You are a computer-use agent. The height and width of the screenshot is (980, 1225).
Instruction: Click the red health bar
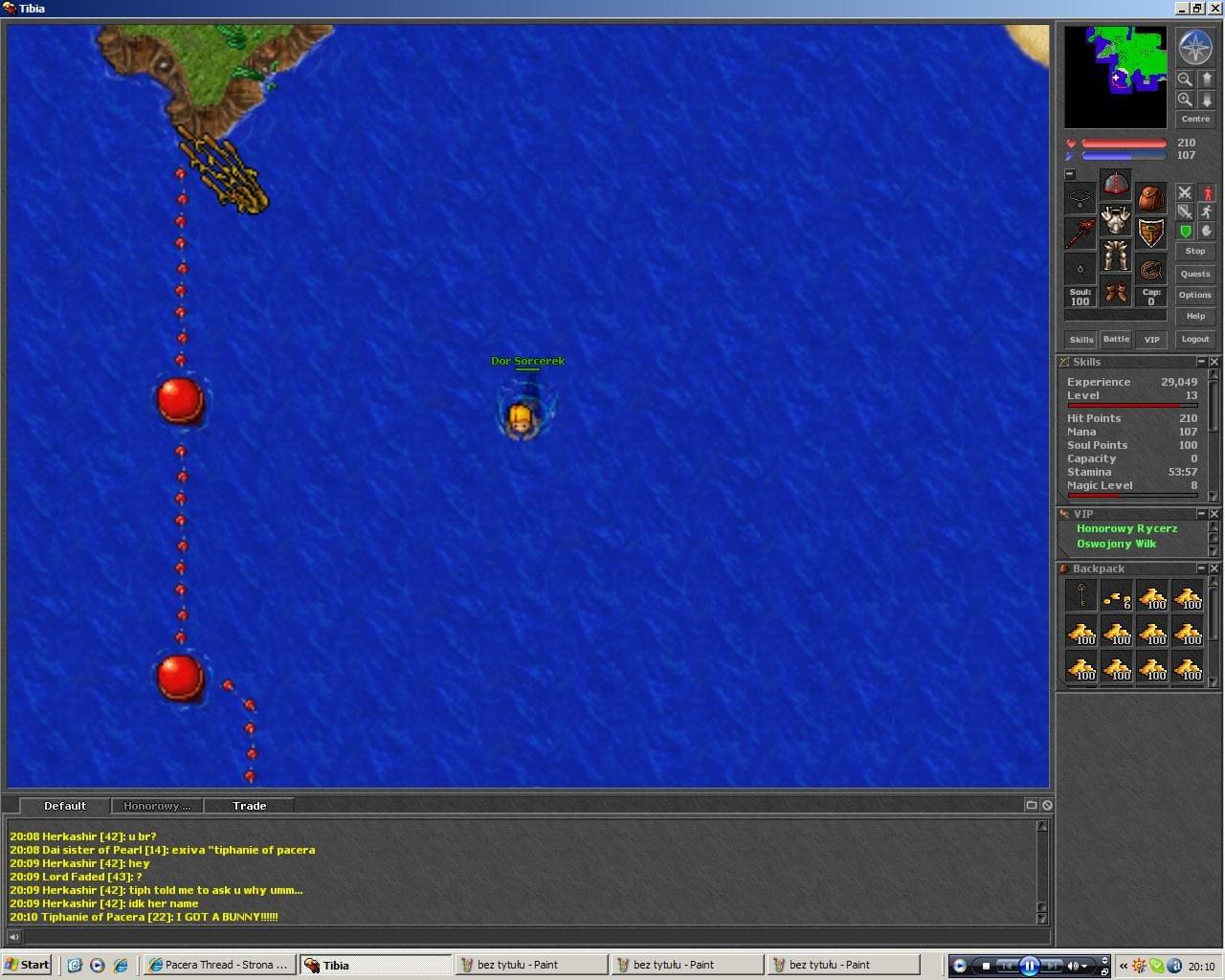[x=1125, y=144]
